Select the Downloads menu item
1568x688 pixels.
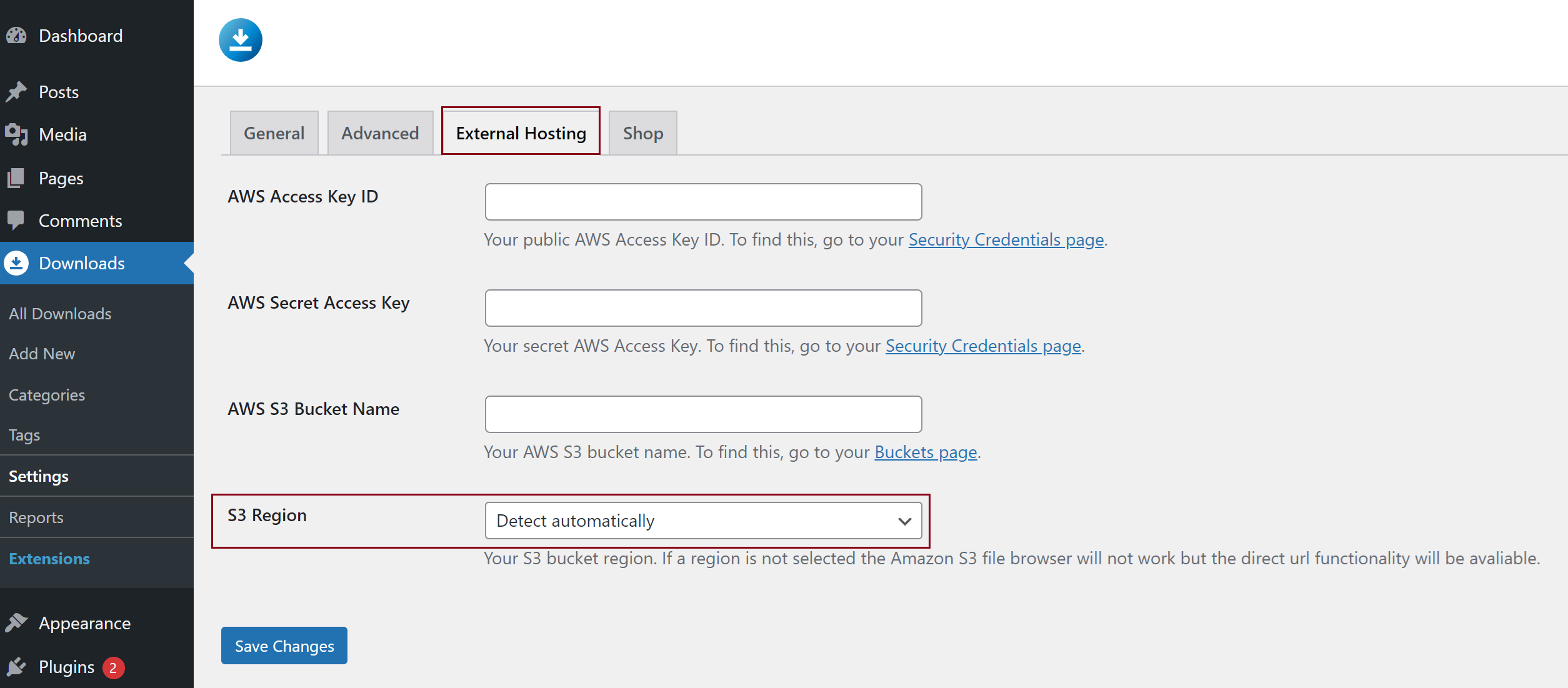[x=97, y=263]
